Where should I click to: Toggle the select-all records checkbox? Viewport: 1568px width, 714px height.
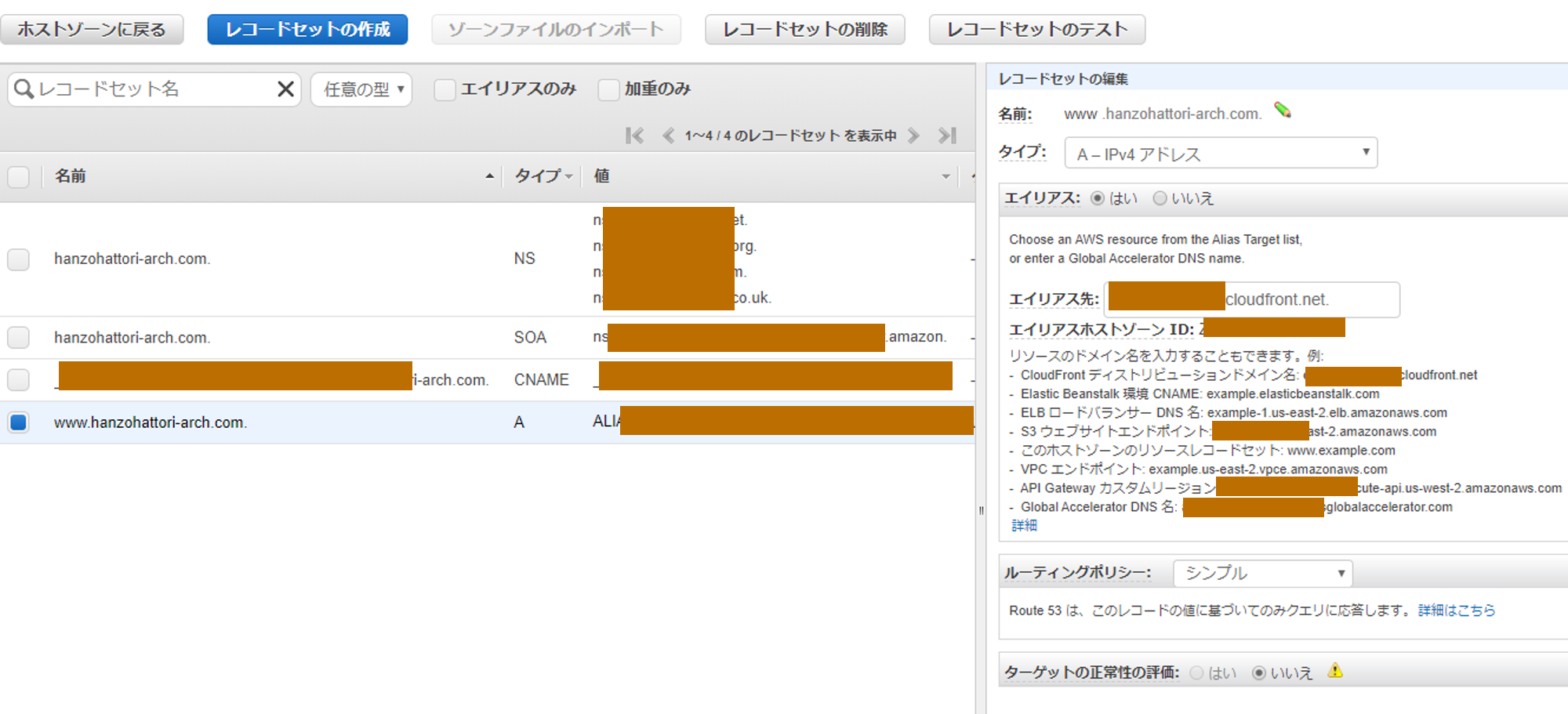(x=18, y=177)
